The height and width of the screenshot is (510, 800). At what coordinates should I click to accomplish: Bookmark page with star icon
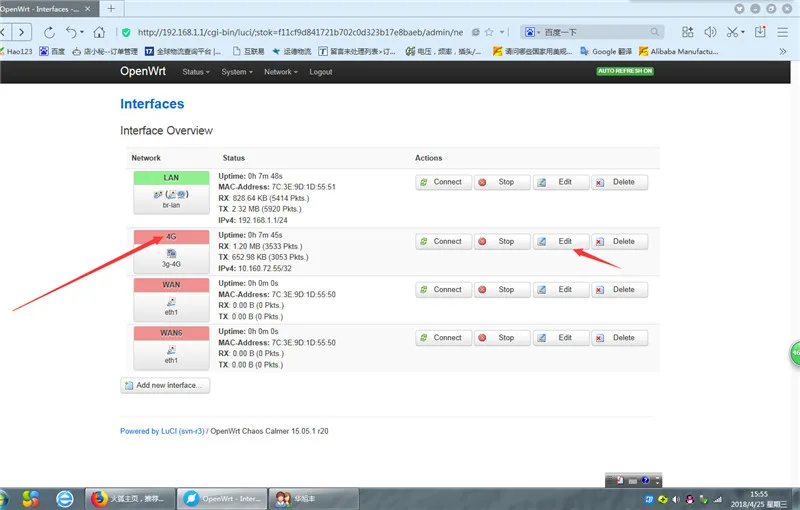(x=489, y=32)
